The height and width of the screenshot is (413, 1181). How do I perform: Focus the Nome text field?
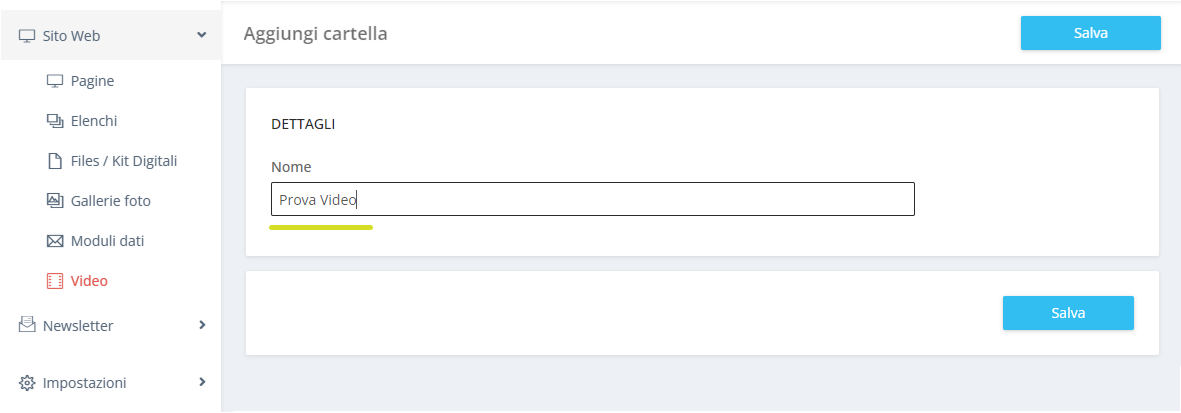pyautogui.click(x=592, y=199)
